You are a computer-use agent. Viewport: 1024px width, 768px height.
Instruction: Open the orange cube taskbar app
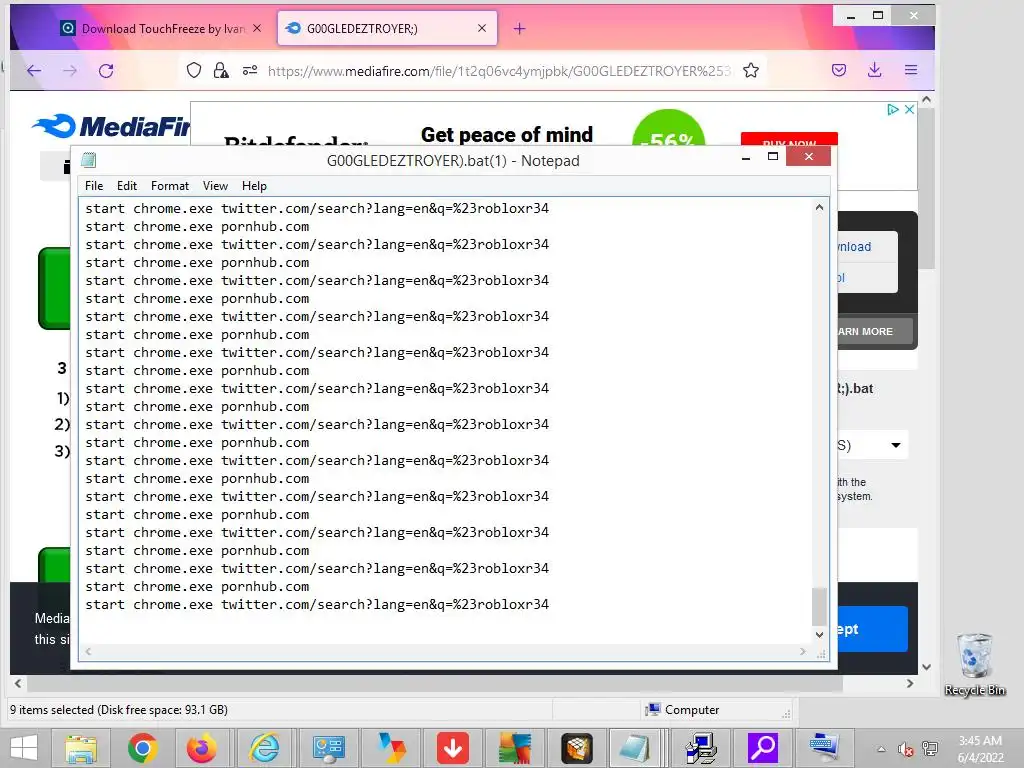coord(577,748)
